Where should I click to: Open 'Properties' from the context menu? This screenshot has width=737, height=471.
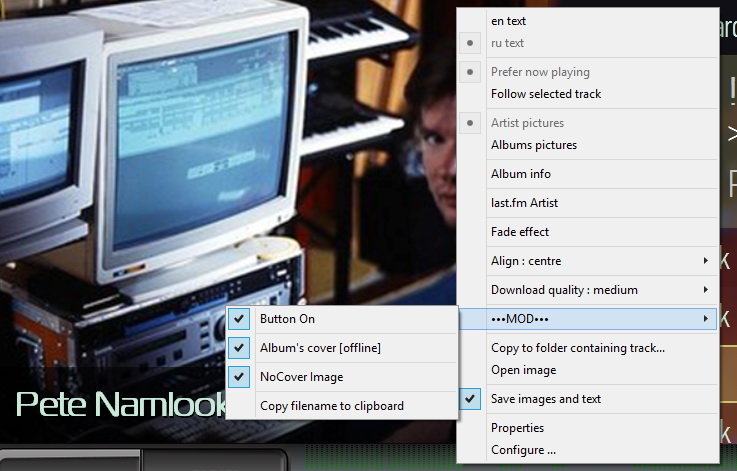(x=588, y=428)
